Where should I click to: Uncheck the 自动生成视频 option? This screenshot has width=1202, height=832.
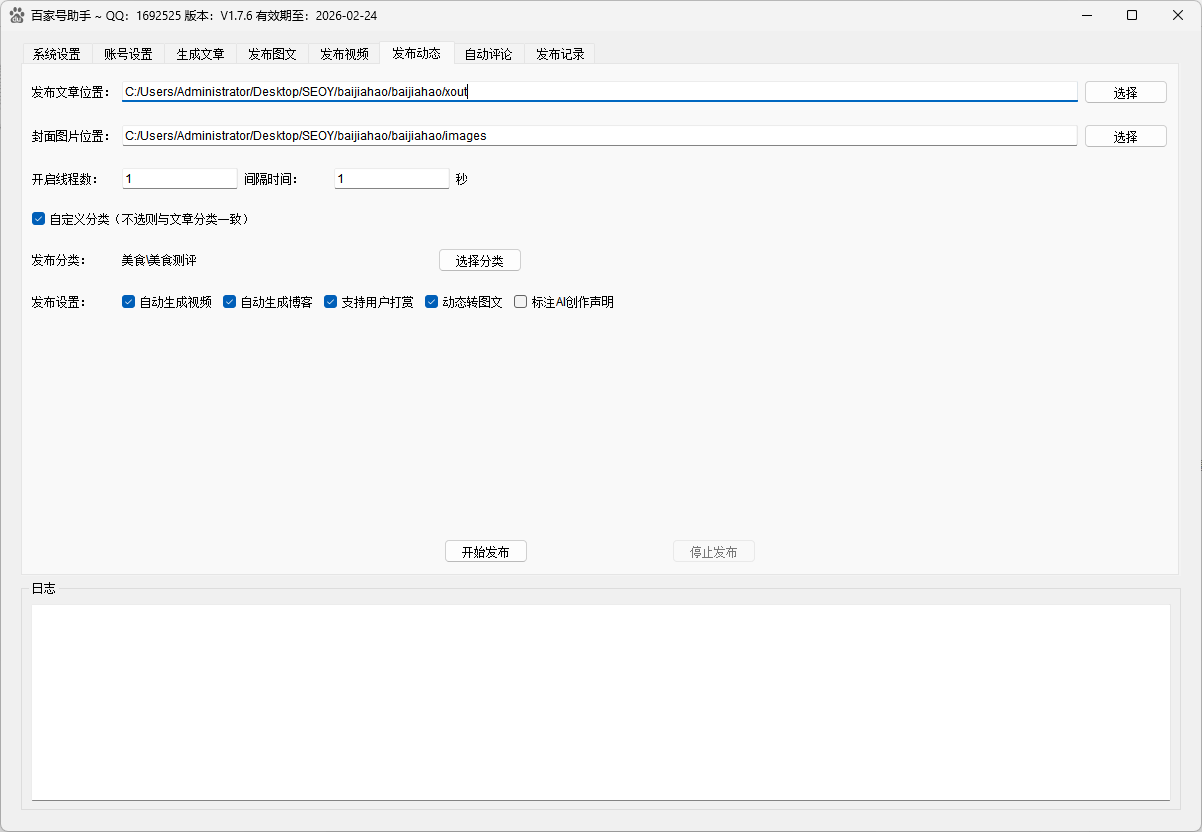128,301
